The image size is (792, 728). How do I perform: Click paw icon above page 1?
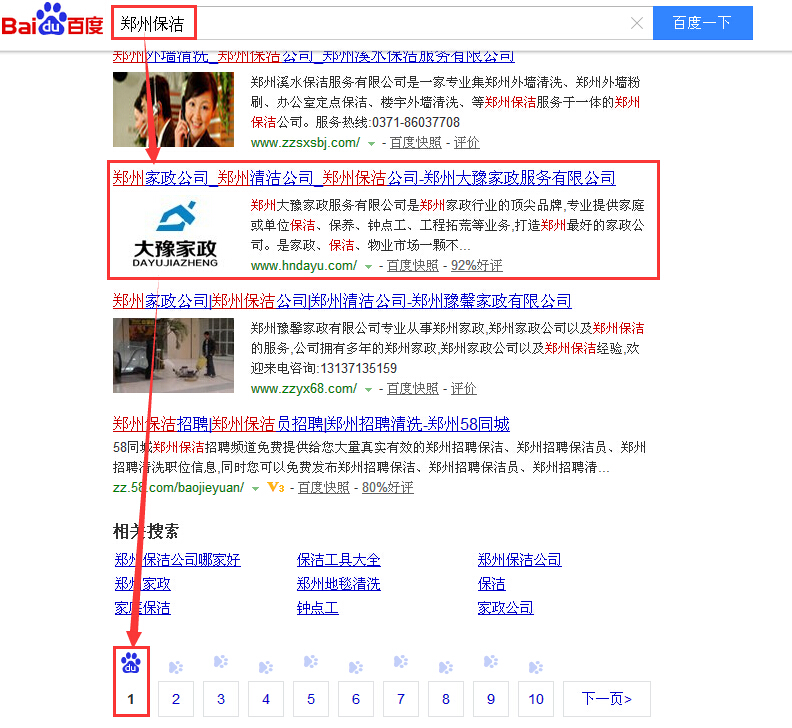click(131, 663)
